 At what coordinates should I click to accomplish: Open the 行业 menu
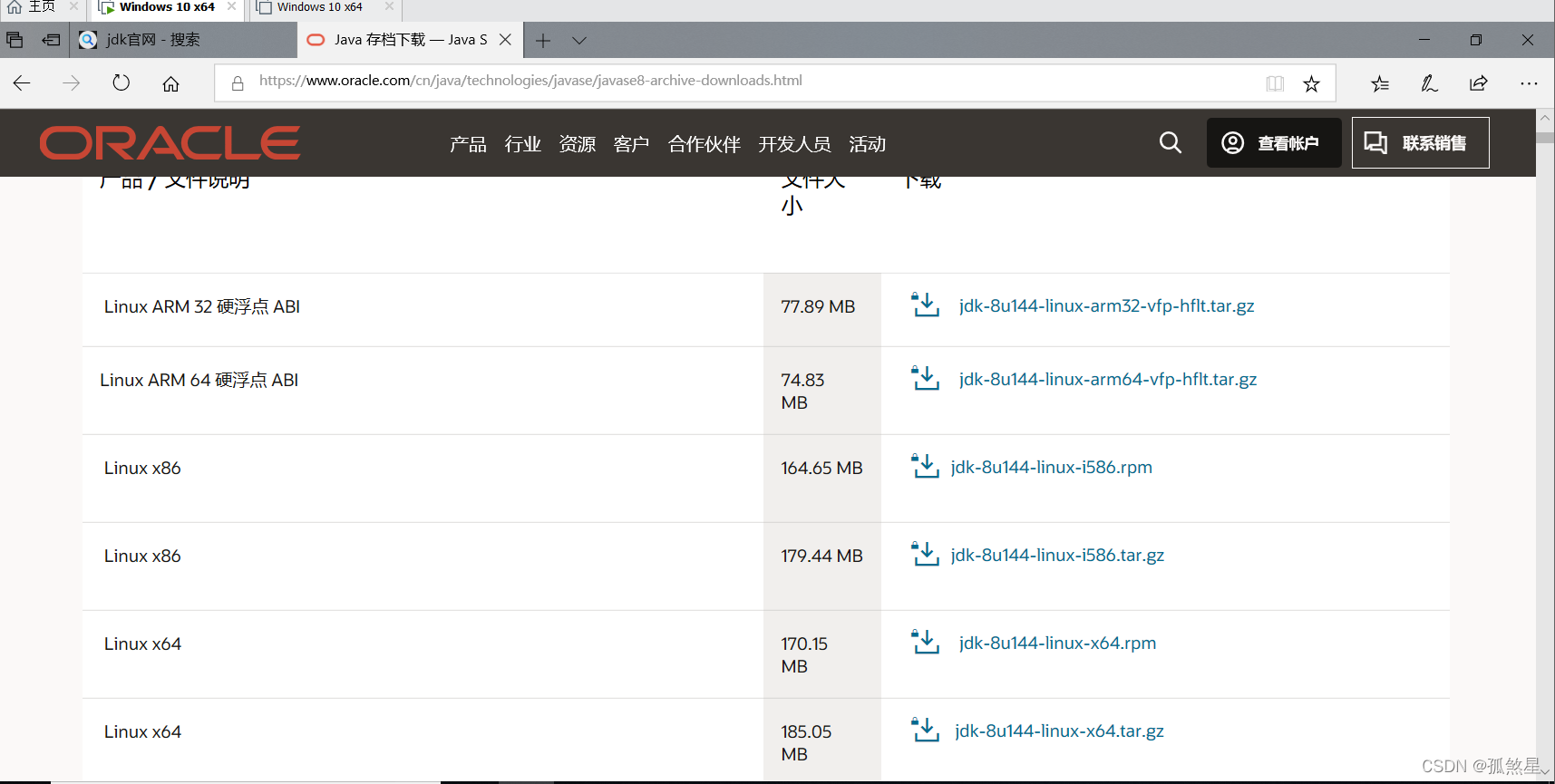[522, 144]
